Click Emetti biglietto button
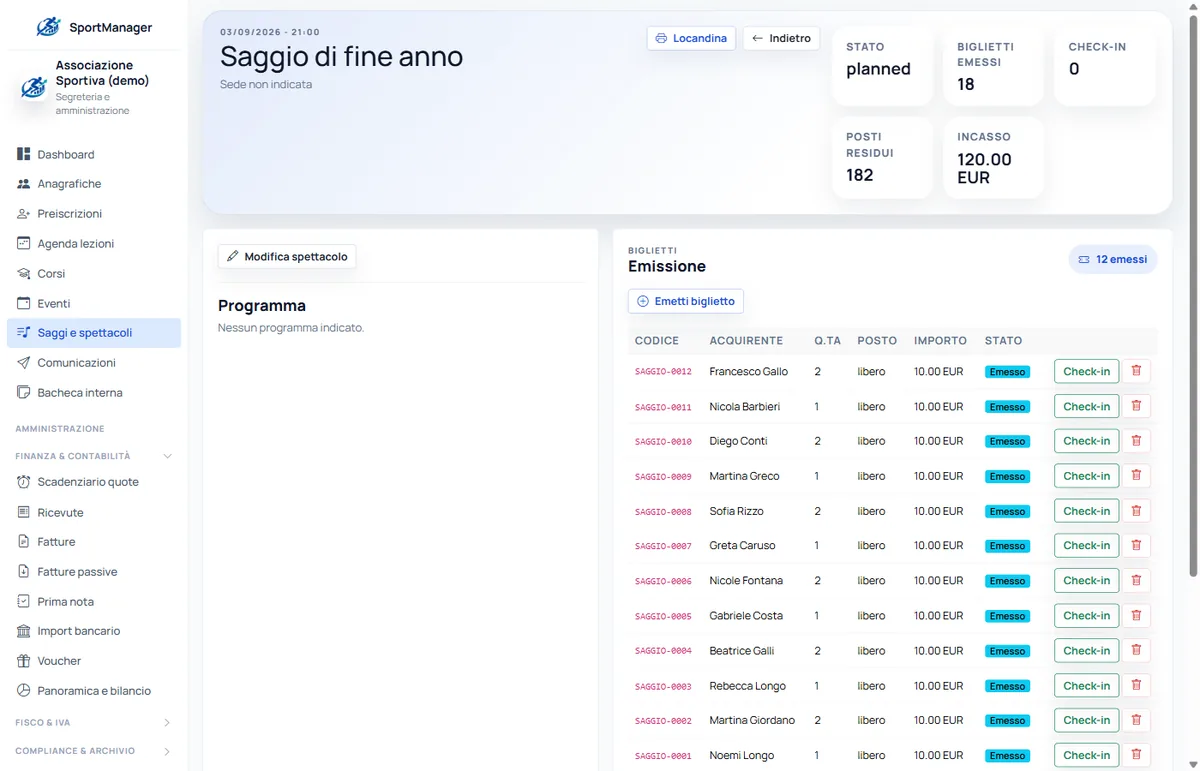This screenshot has height=771, width=1200. (686, 301)
